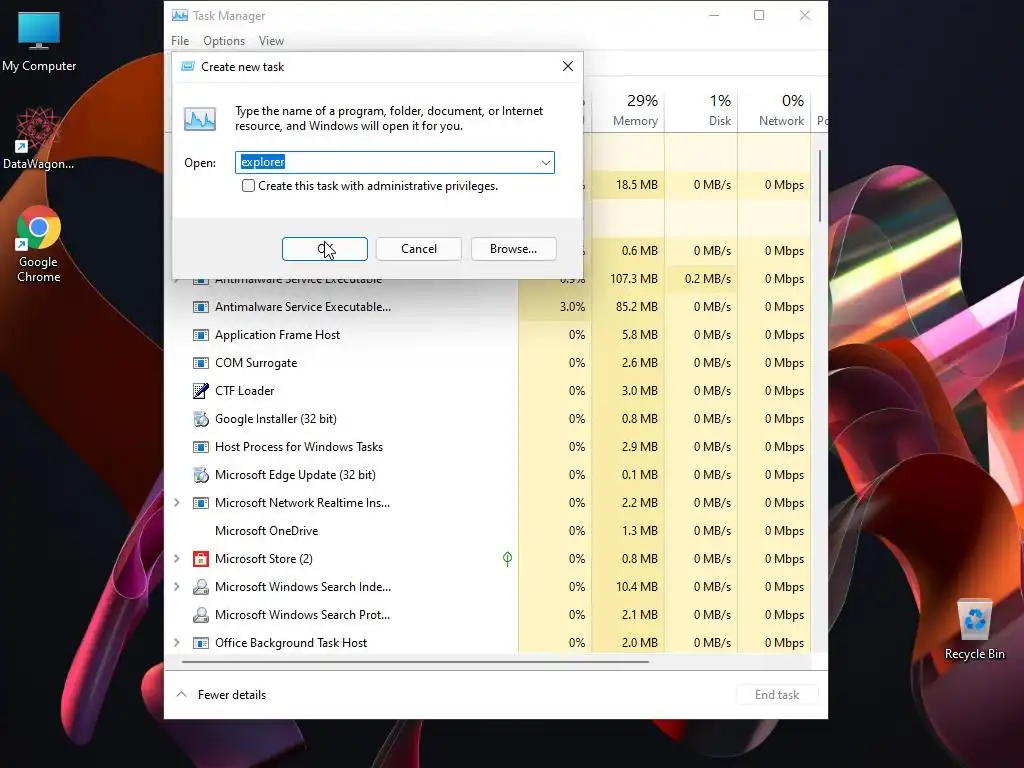Confirm with the OK button
The width and height of the screenshot is (1024, 768).
325,249
